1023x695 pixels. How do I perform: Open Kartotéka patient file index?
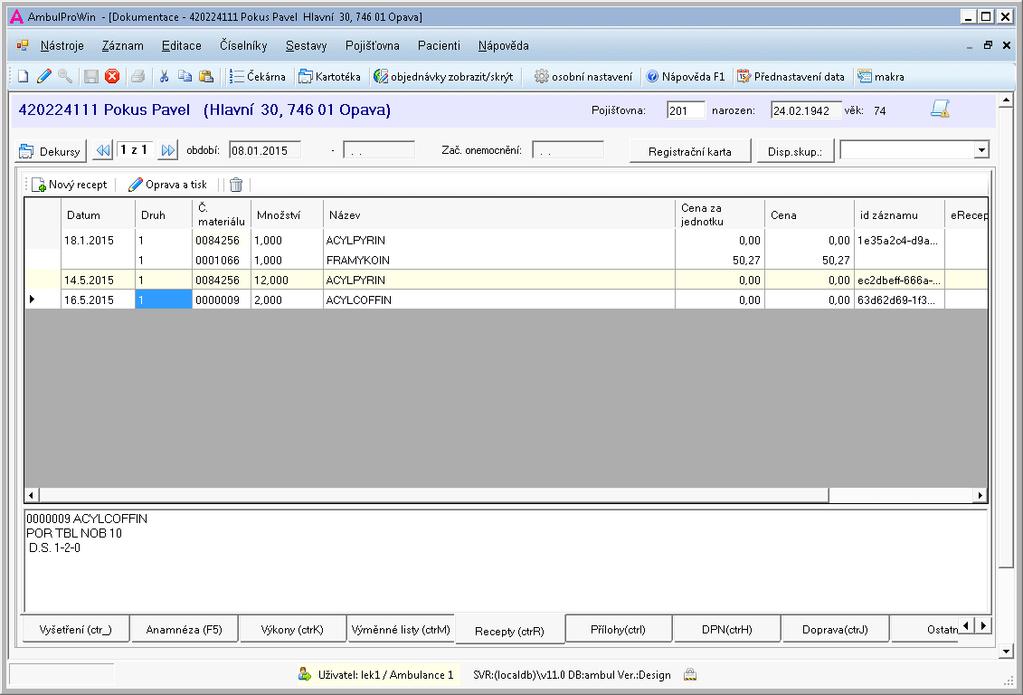329,76
